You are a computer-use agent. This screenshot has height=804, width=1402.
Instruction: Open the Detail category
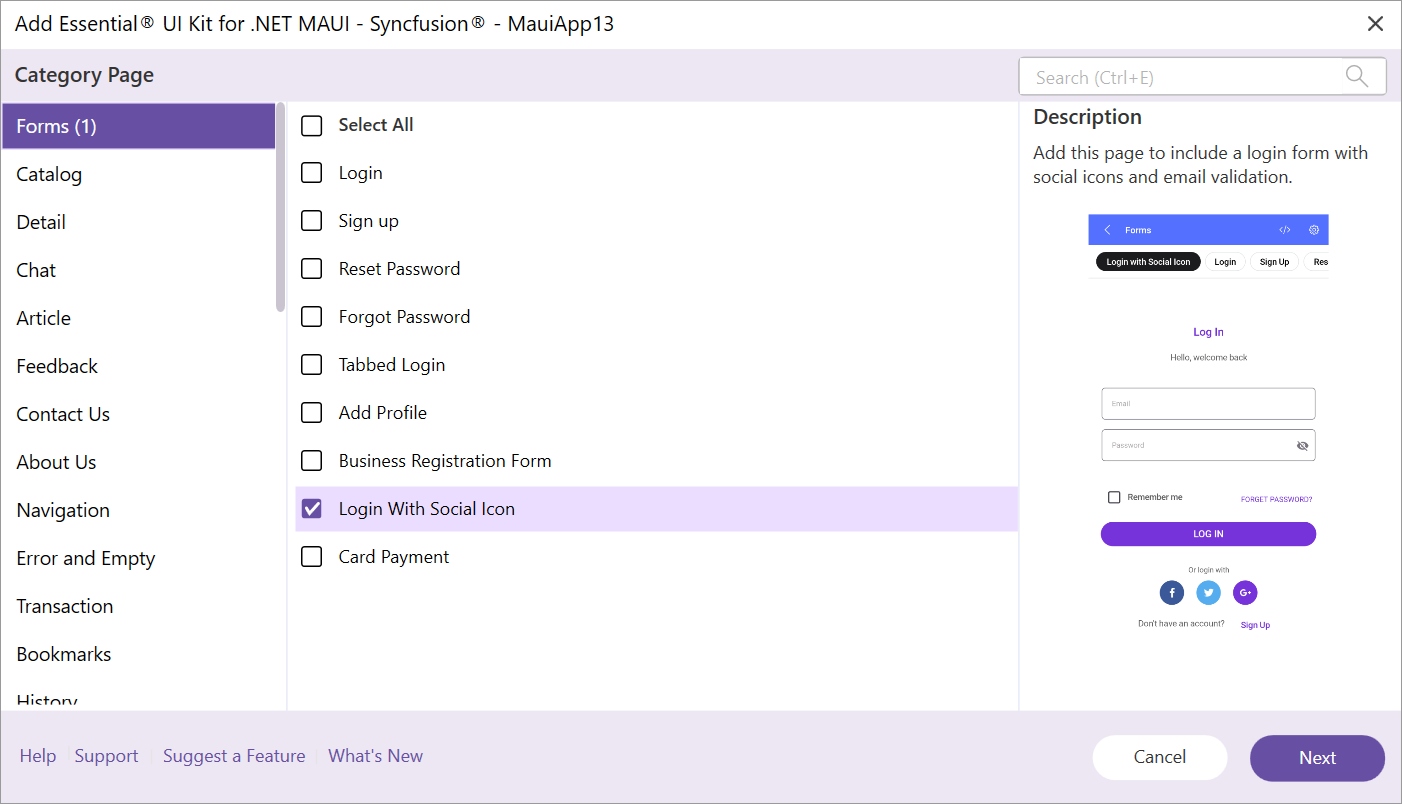[x=138, y=222]
